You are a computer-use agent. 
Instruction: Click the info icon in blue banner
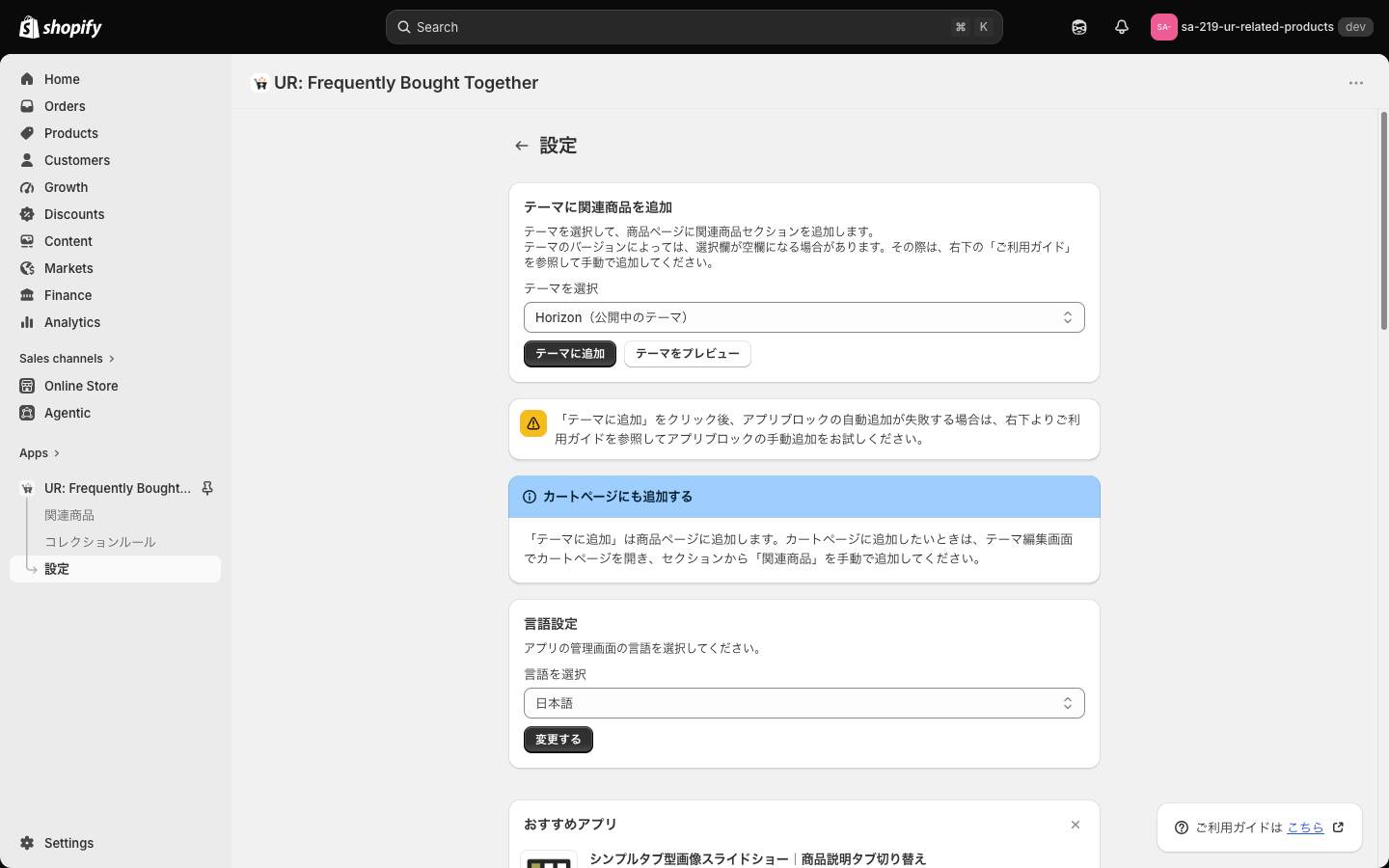530,497
